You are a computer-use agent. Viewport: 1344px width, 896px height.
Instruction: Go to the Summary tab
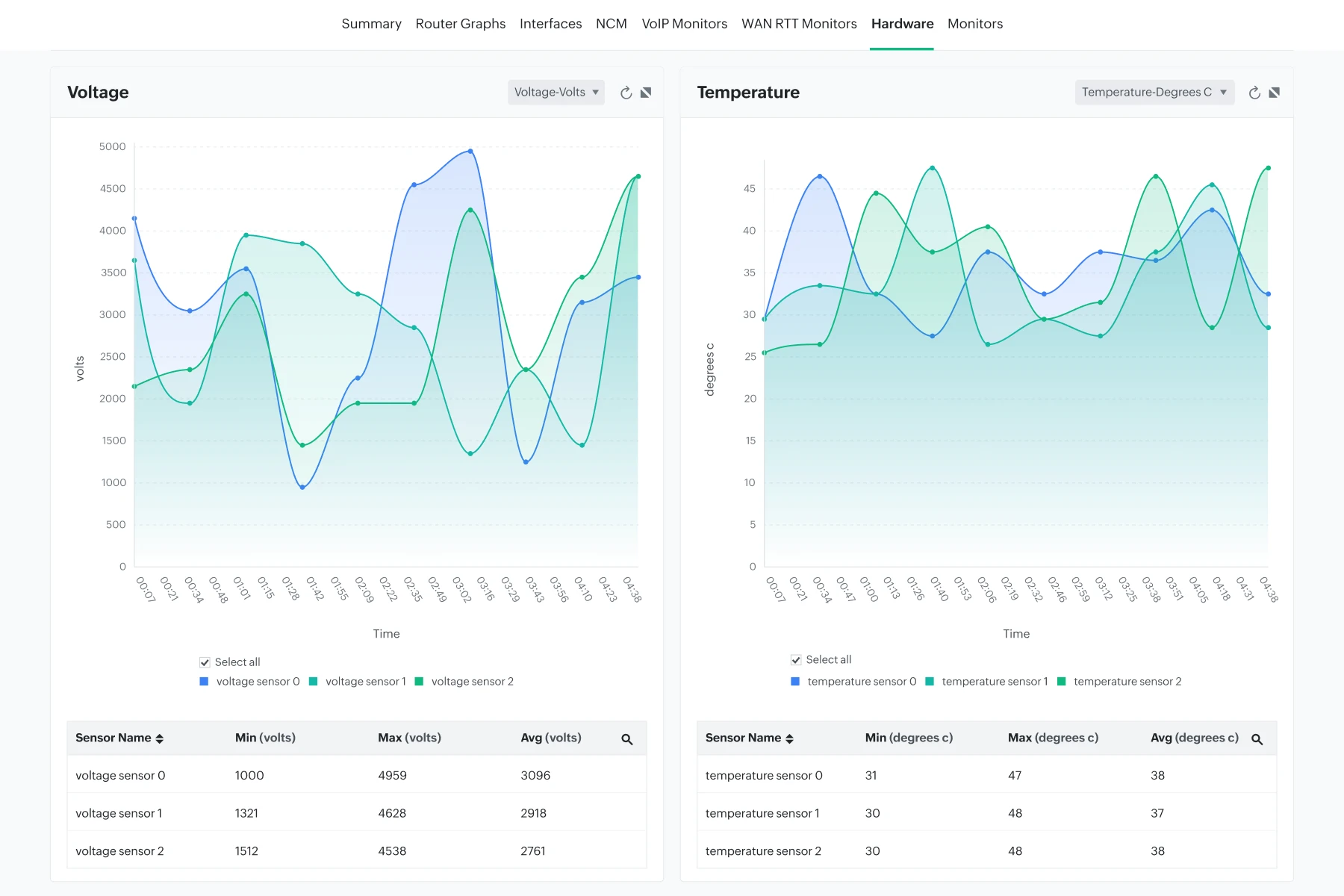(x=371, y=24)
